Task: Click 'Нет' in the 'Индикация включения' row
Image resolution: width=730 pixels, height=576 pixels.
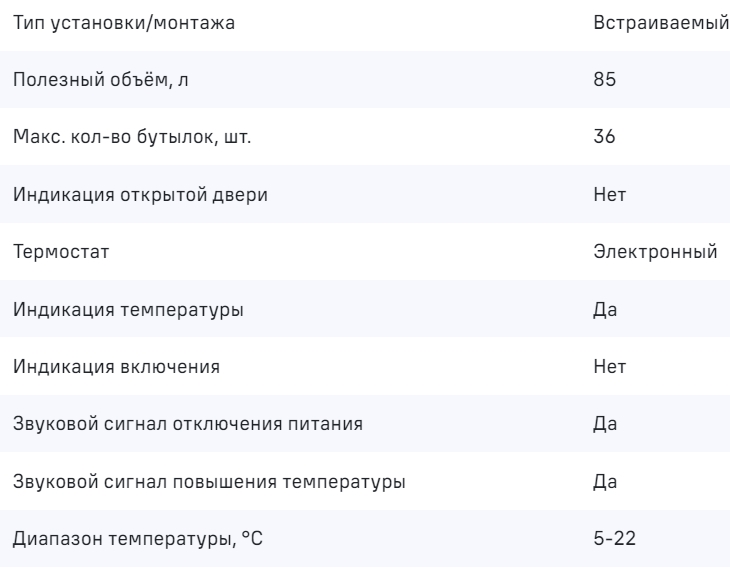Action: (609, 367)
